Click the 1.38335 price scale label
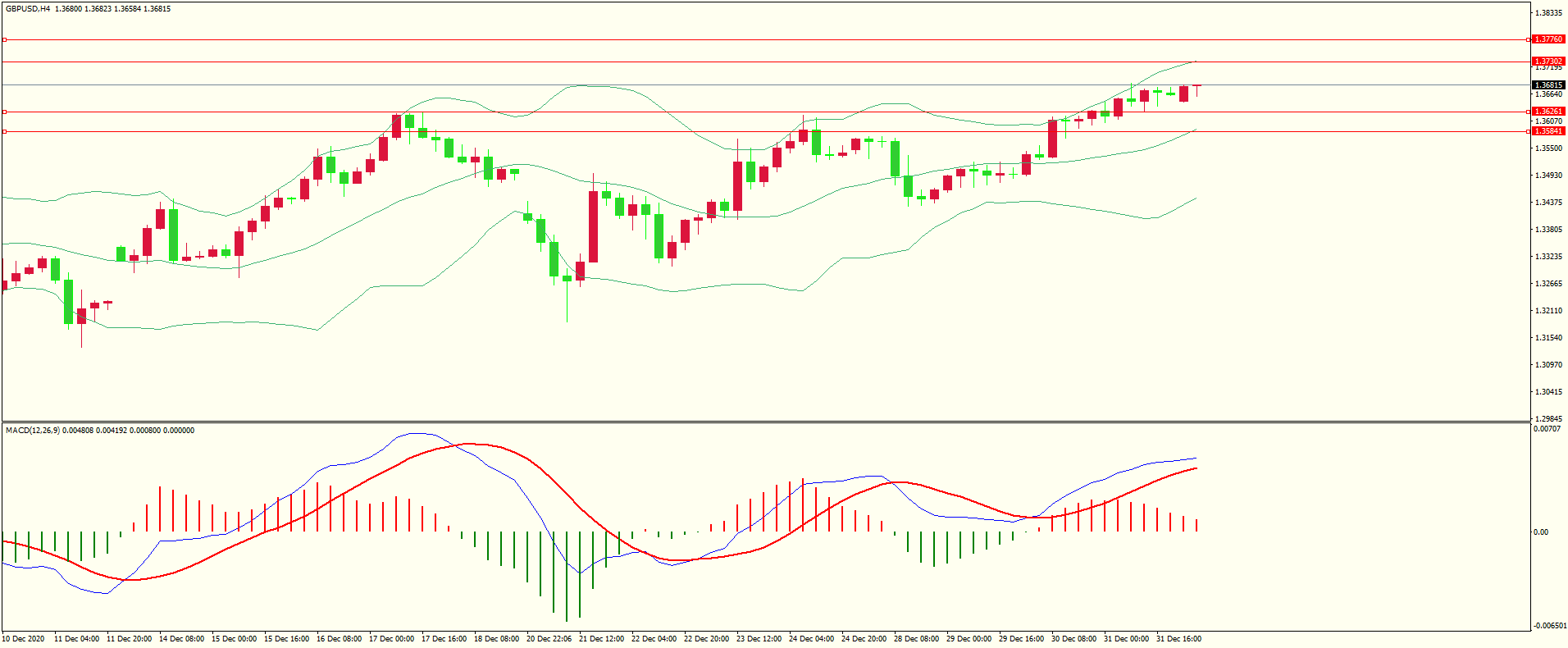The width and height of the screenshot is (1568, 648). pyautogui.click(x=1548, y=13)
